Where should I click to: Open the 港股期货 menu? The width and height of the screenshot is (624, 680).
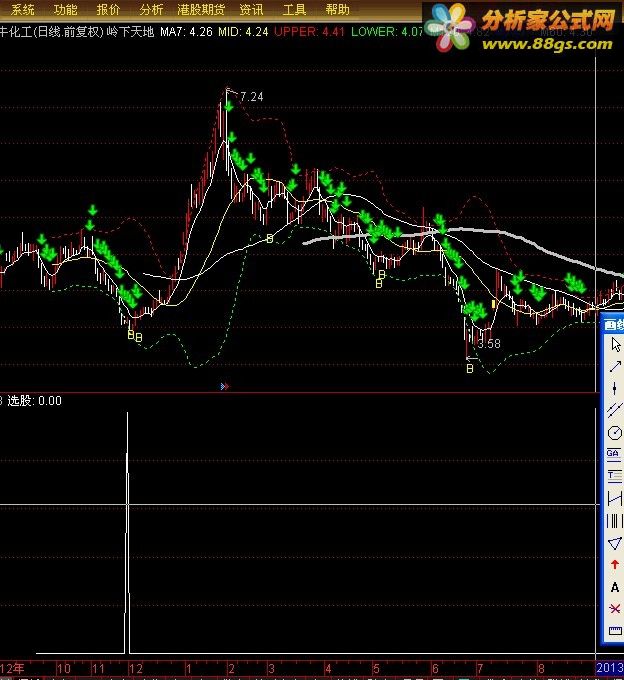point(201,9)
